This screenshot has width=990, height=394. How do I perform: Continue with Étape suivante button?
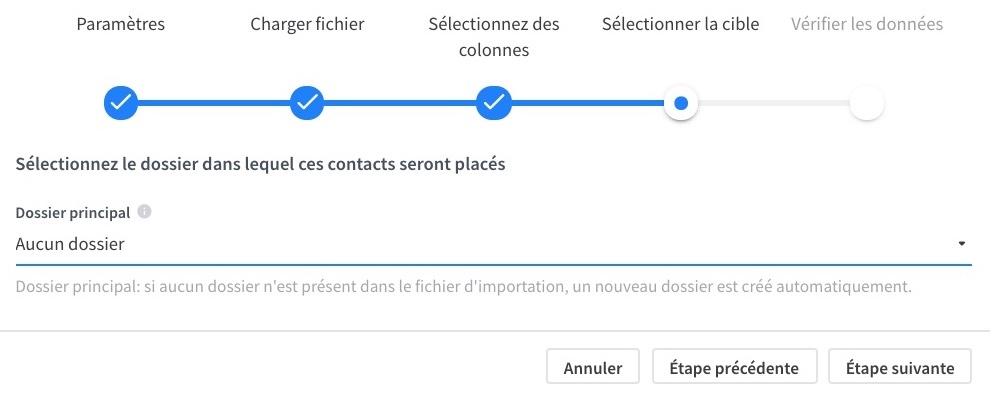tap(900, 367)
